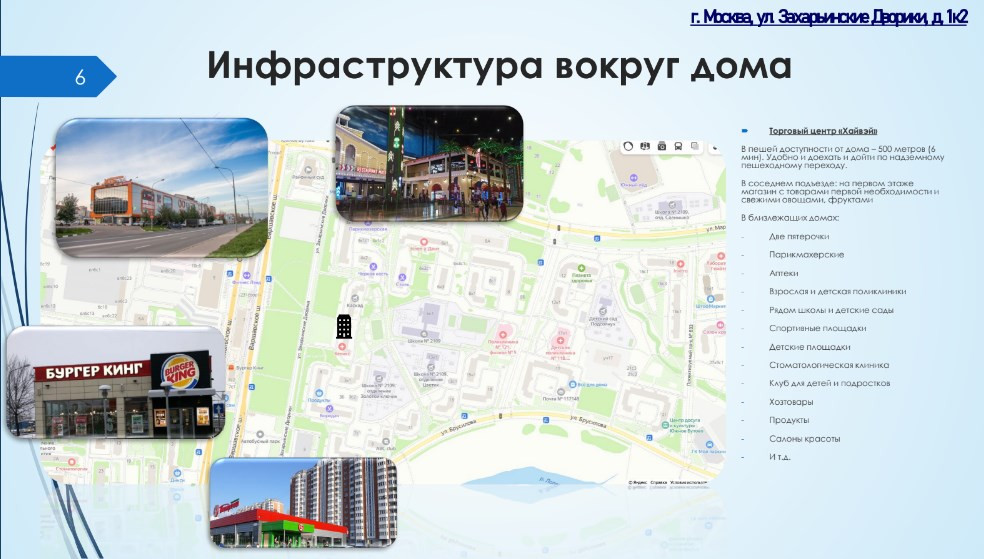Show public transport with the bus icon
The height and width of the screenshot is (559, 984).
click(x=678, y=146)
